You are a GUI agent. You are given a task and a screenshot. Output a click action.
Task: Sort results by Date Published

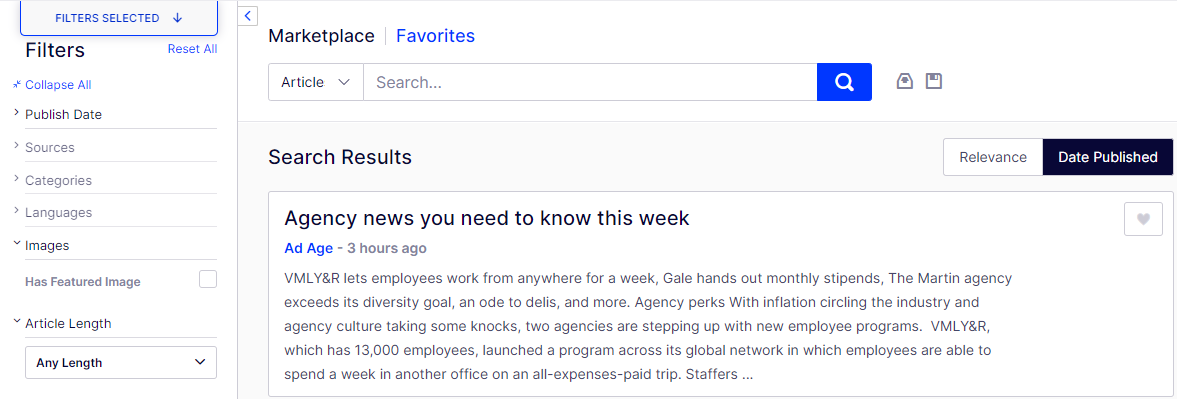(x=1108, y=158)
